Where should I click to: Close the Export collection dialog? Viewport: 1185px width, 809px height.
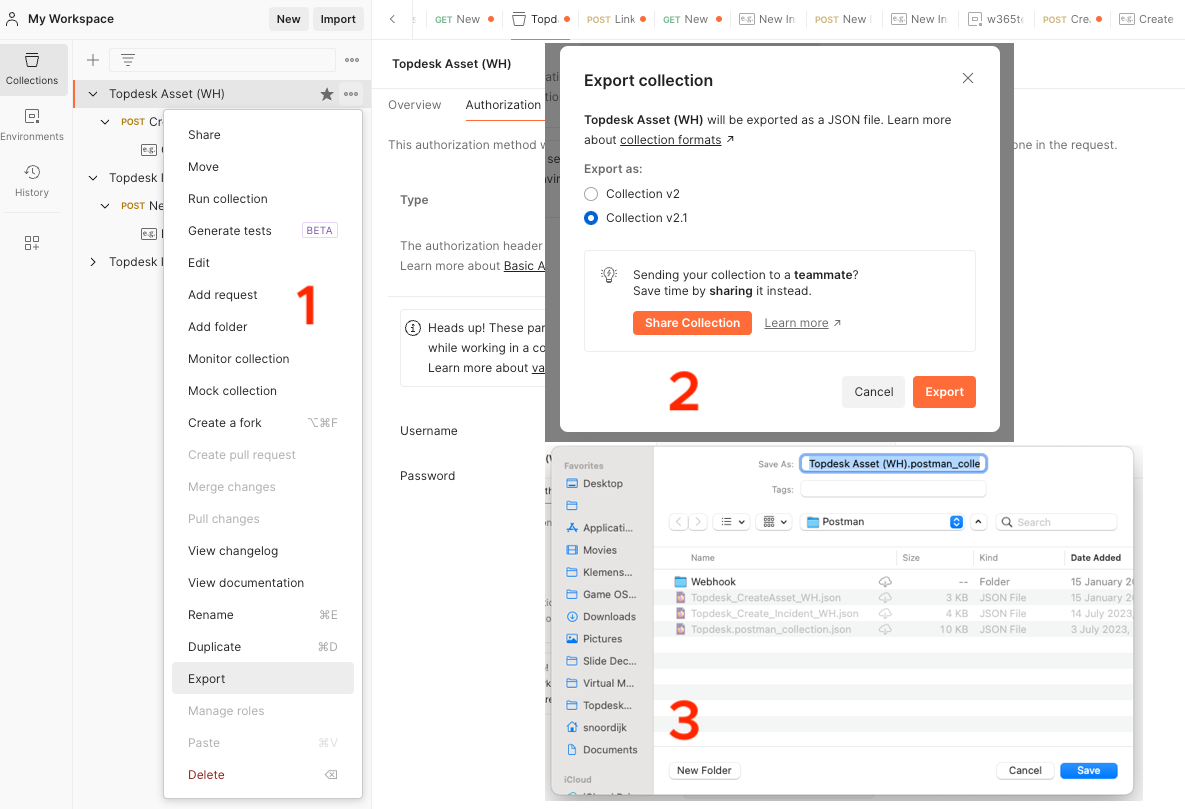pyautogui.click(x=967, y=78)
